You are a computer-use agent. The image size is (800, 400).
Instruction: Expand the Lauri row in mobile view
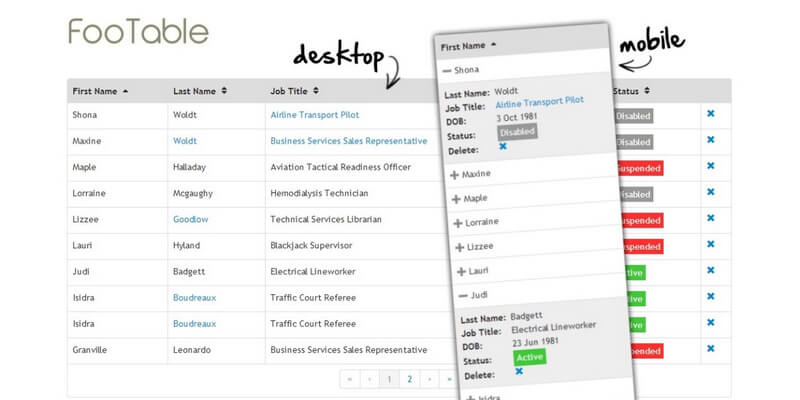point(460,271)
